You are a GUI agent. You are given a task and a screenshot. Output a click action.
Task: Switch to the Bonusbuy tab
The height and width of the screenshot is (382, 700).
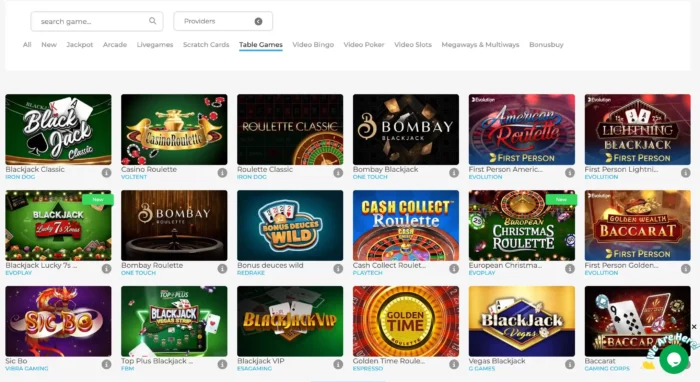(546, 45)
